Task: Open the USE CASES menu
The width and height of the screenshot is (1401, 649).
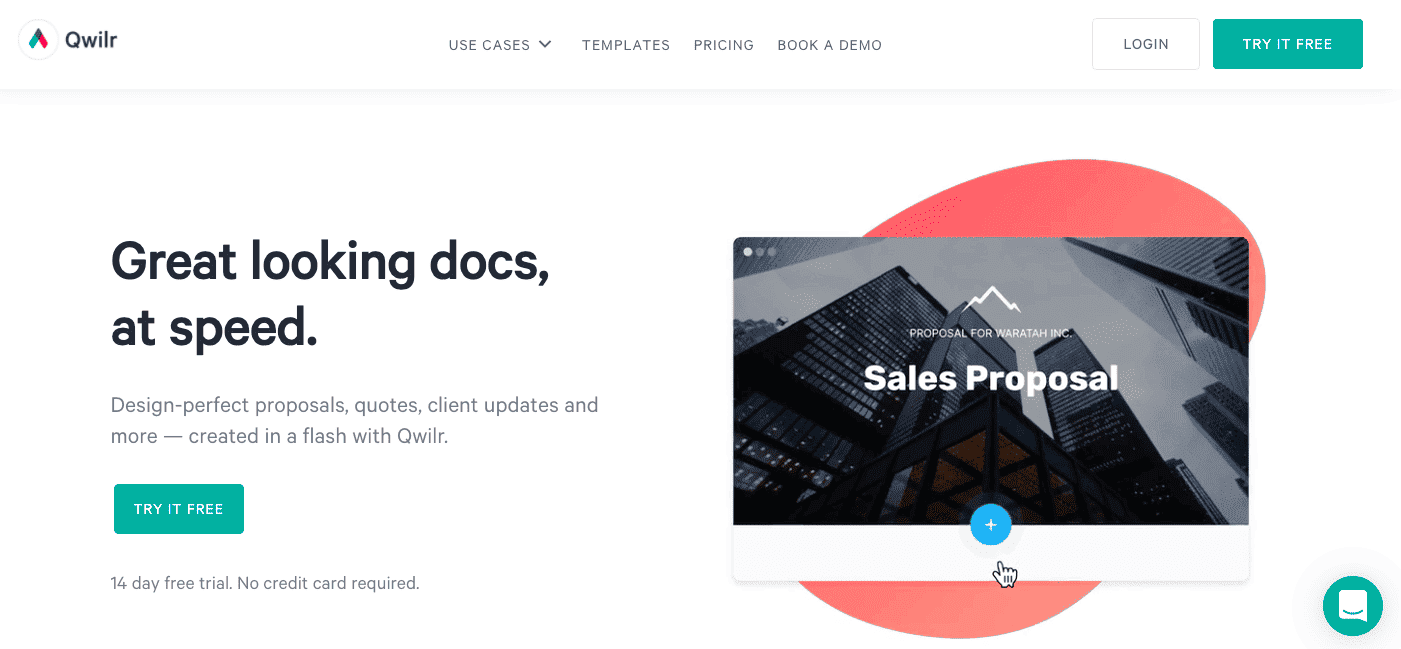Action: pos(500,45)
